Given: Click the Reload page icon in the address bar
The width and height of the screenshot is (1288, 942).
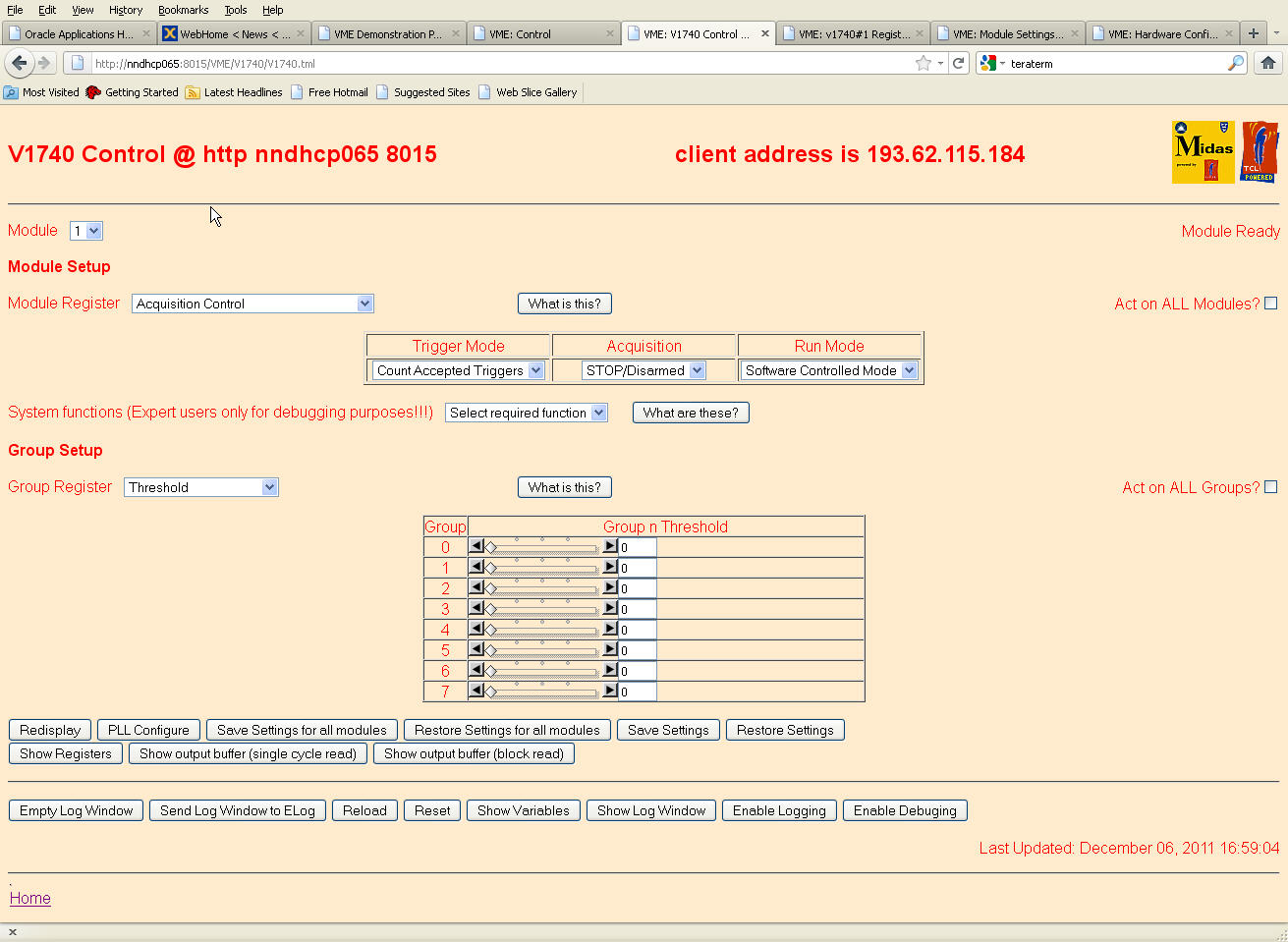Looking at the screenshot, I should pos(959,63).
